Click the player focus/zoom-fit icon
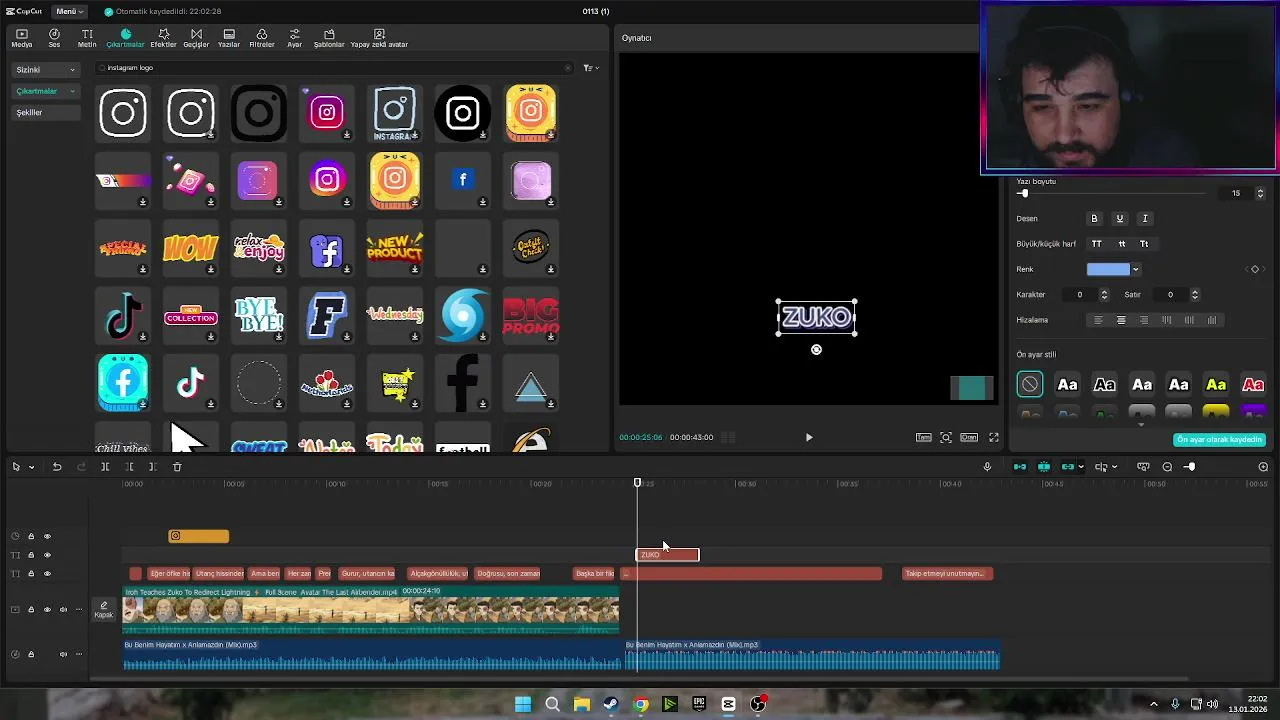This screenshot has width=1280, height=720. click(x=946, y=437)
